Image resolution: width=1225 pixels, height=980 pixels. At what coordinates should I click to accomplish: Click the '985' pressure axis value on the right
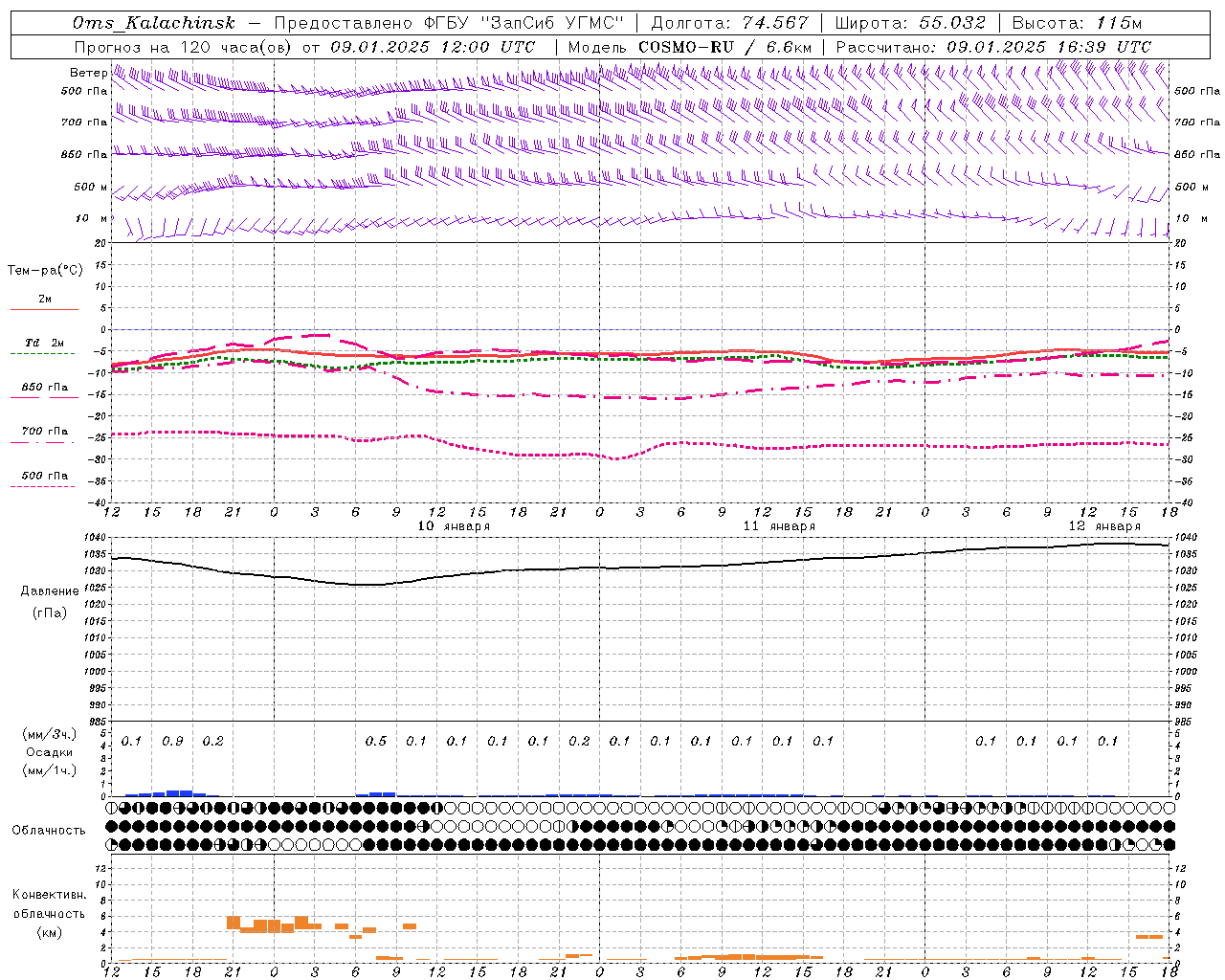[x=1184, y=722]
